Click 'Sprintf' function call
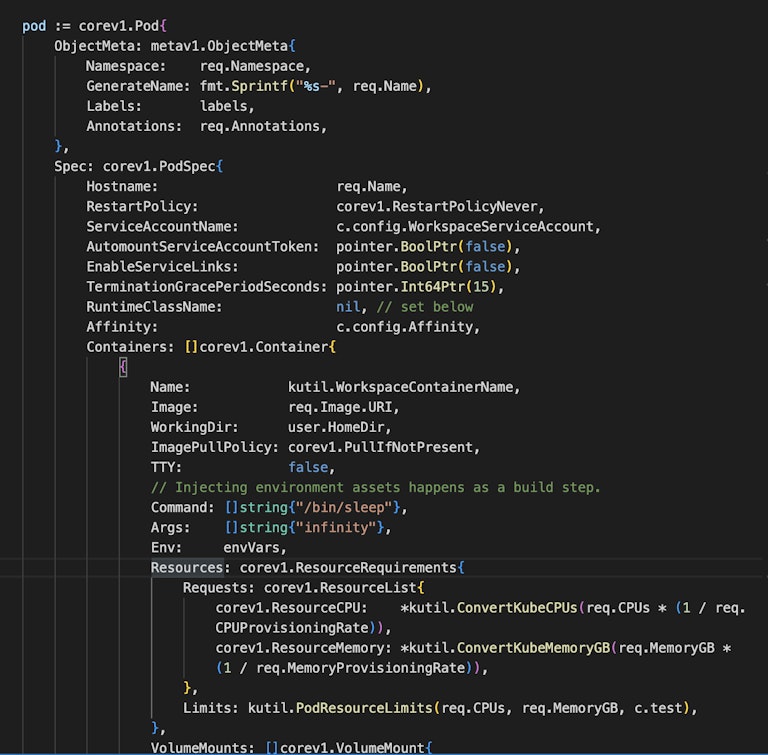 (x=260, y=86)
